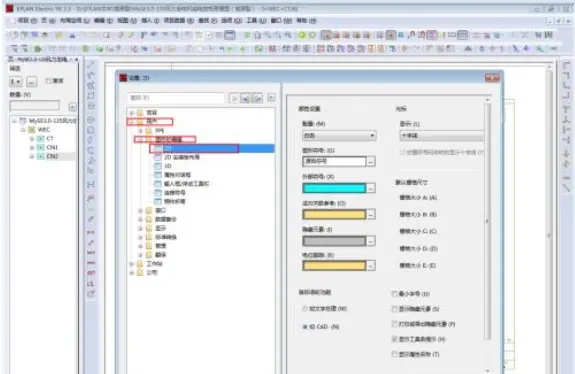Screen dimensions: 575x374
Task: Enable the 打印或导出隐藏元素 (P) checkbox
Action: click(x=395, y=324)
